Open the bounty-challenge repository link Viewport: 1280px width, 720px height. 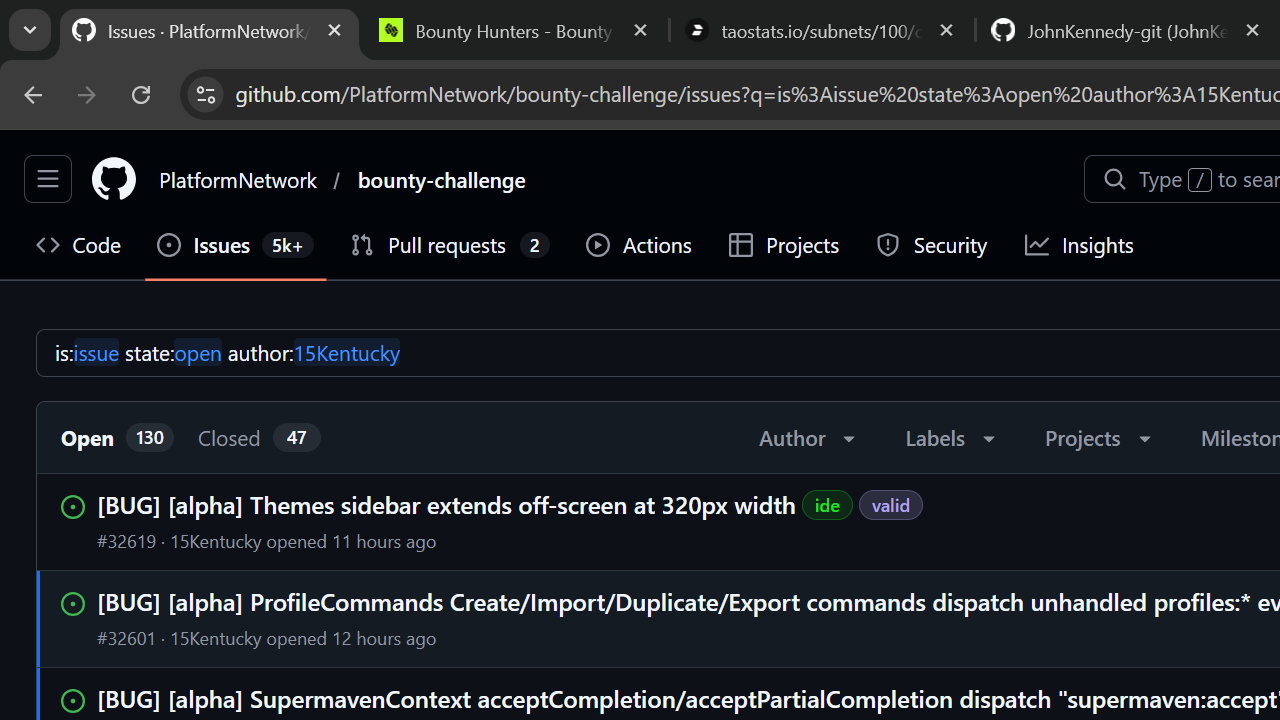point(441,180)
